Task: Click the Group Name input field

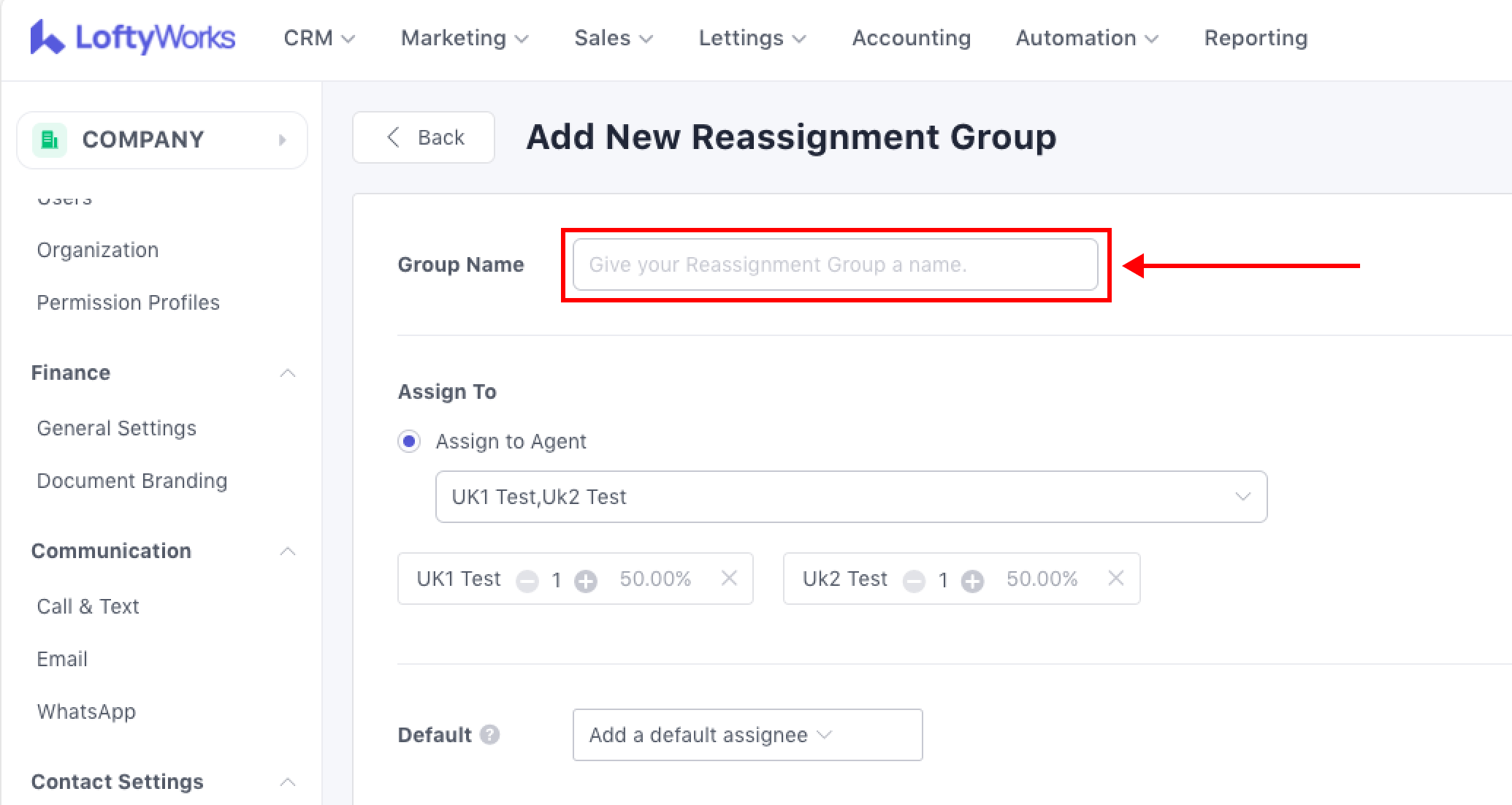Action: 835,264
